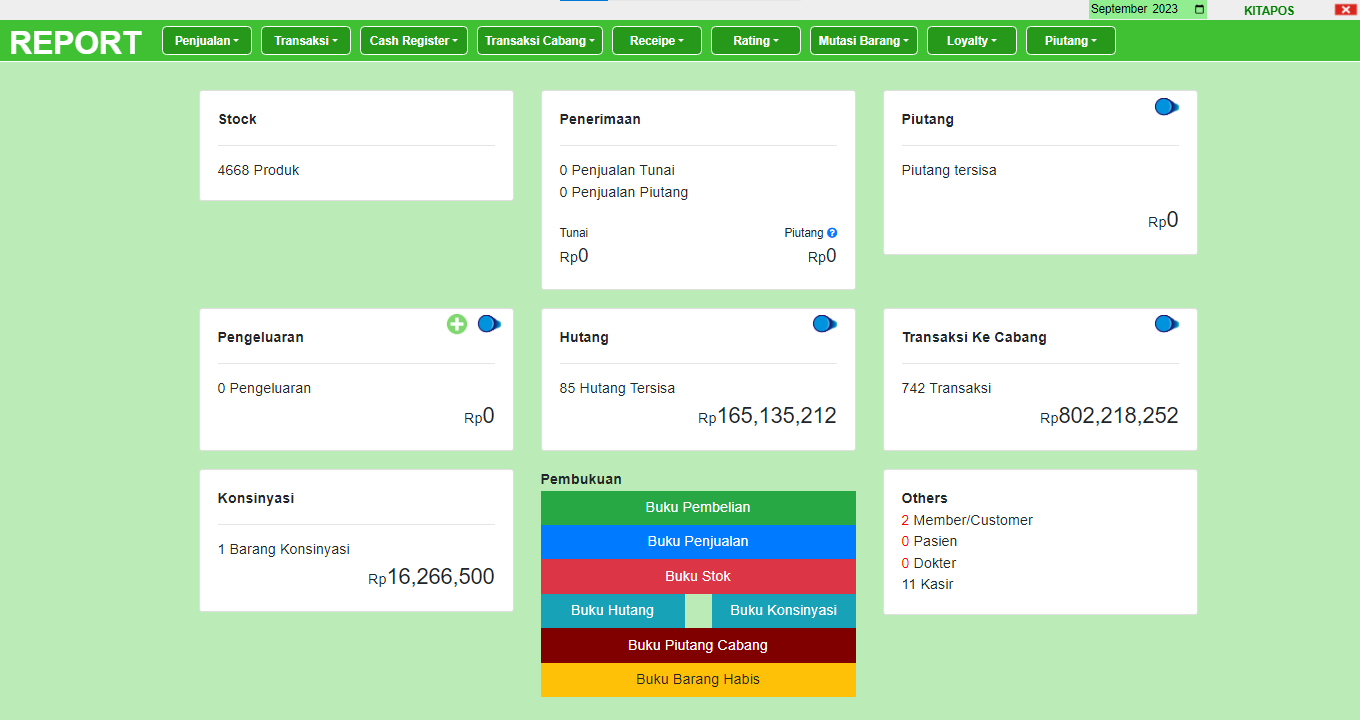
Task: Toggle the Transaksi Ke Cabang switch
Action: [1166, 324]
